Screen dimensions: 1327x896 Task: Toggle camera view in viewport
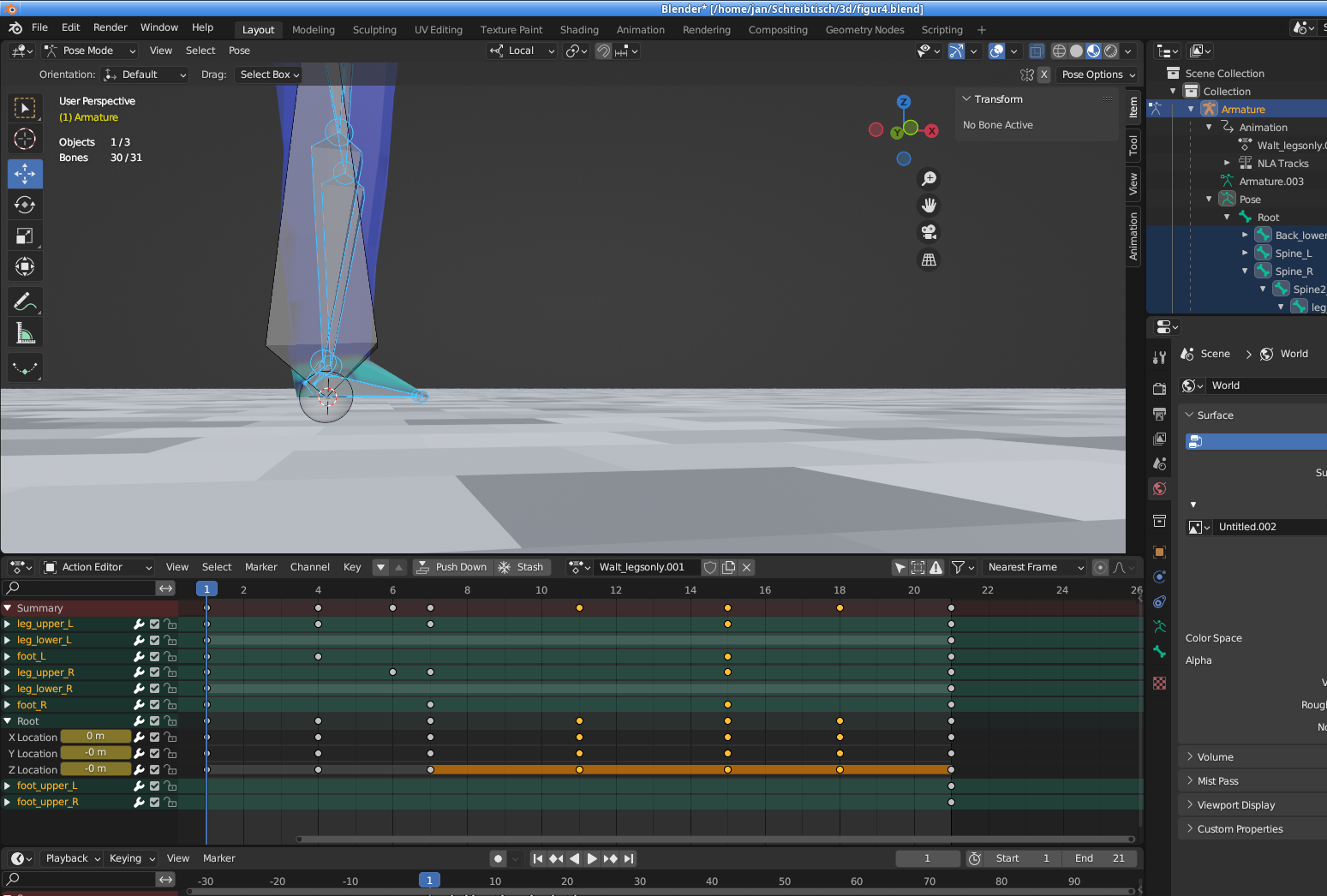click(x=929, y=232)
